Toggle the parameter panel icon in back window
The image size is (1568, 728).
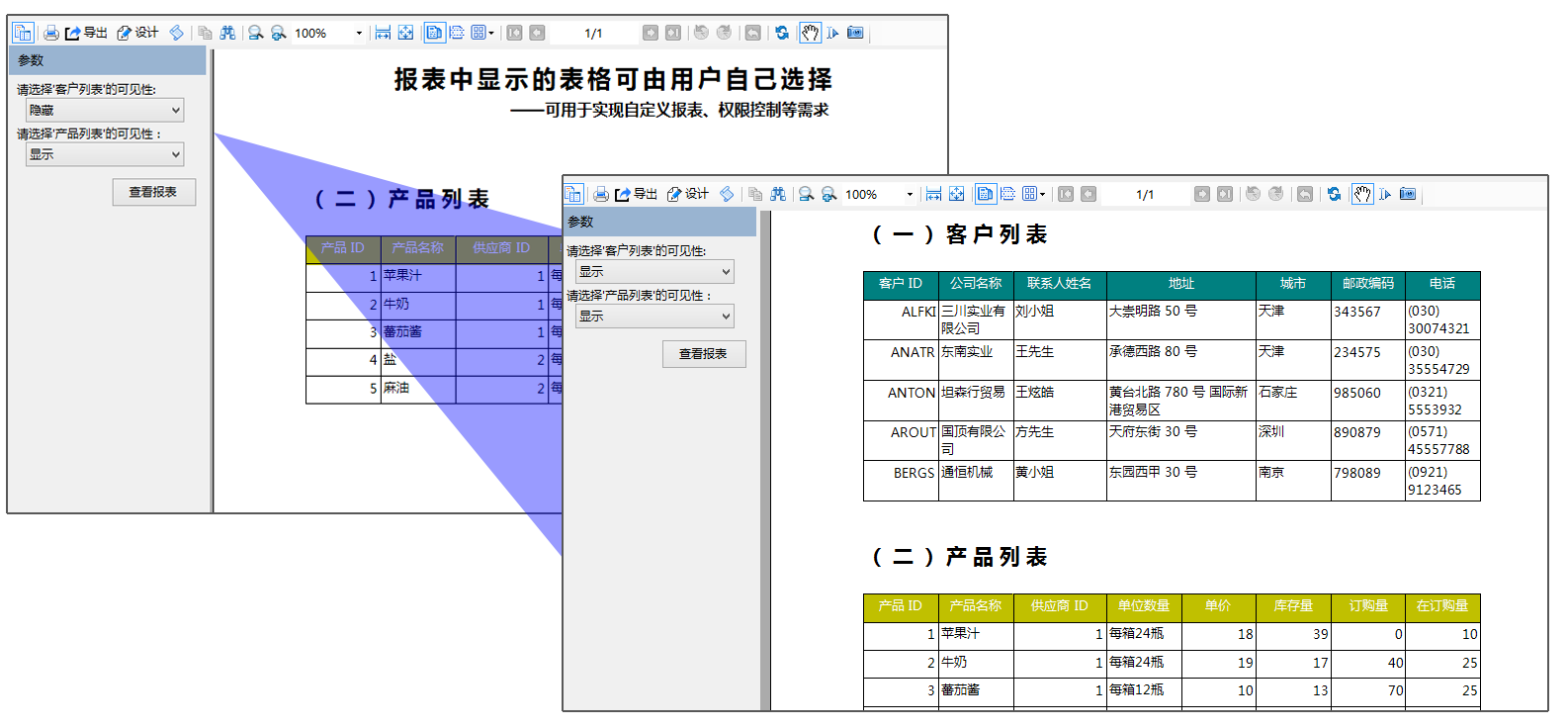click(x=23, y=33)
